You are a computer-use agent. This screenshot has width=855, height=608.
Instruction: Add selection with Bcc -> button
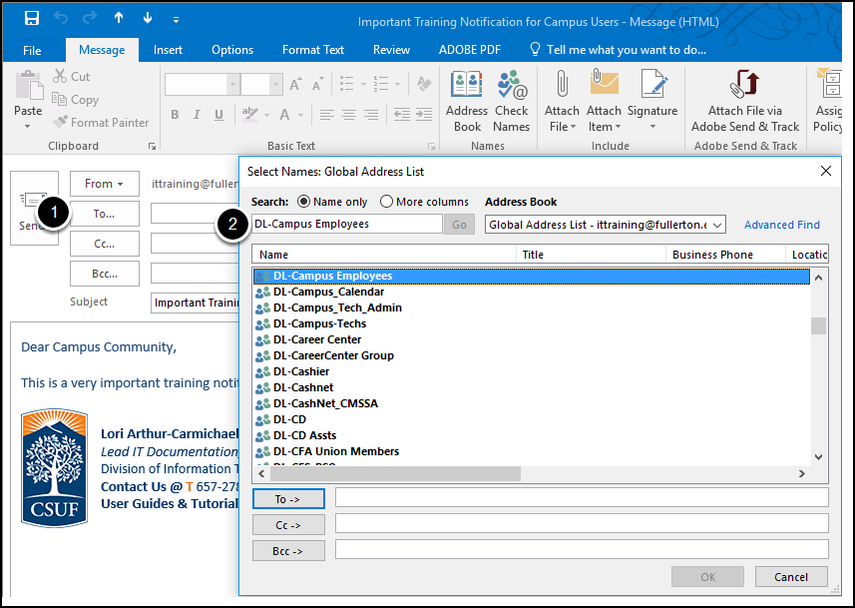(x=288, y=551)
